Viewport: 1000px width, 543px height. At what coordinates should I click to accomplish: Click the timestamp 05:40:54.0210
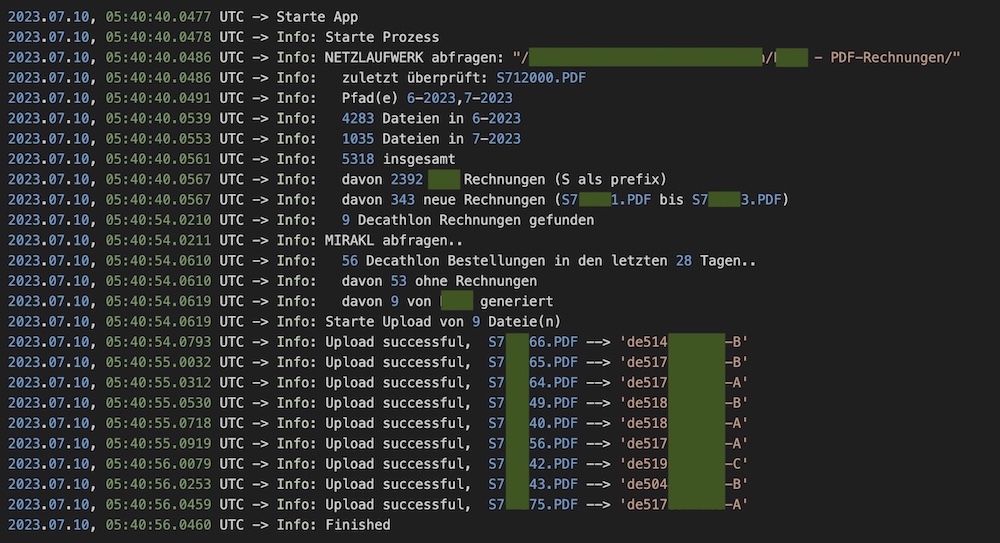click(x=158, y=221)
